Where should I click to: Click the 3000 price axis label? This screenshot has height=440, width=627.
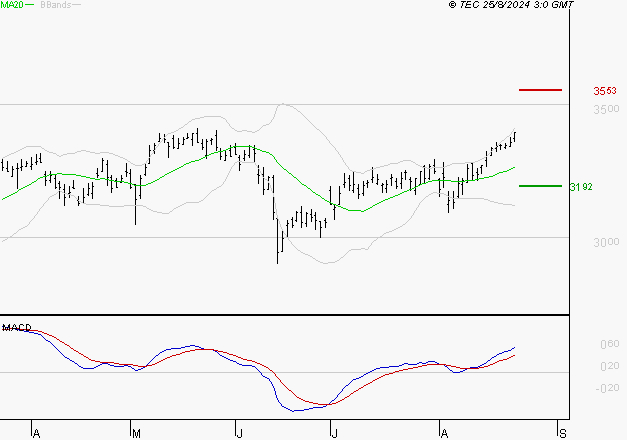coord(606,242)
